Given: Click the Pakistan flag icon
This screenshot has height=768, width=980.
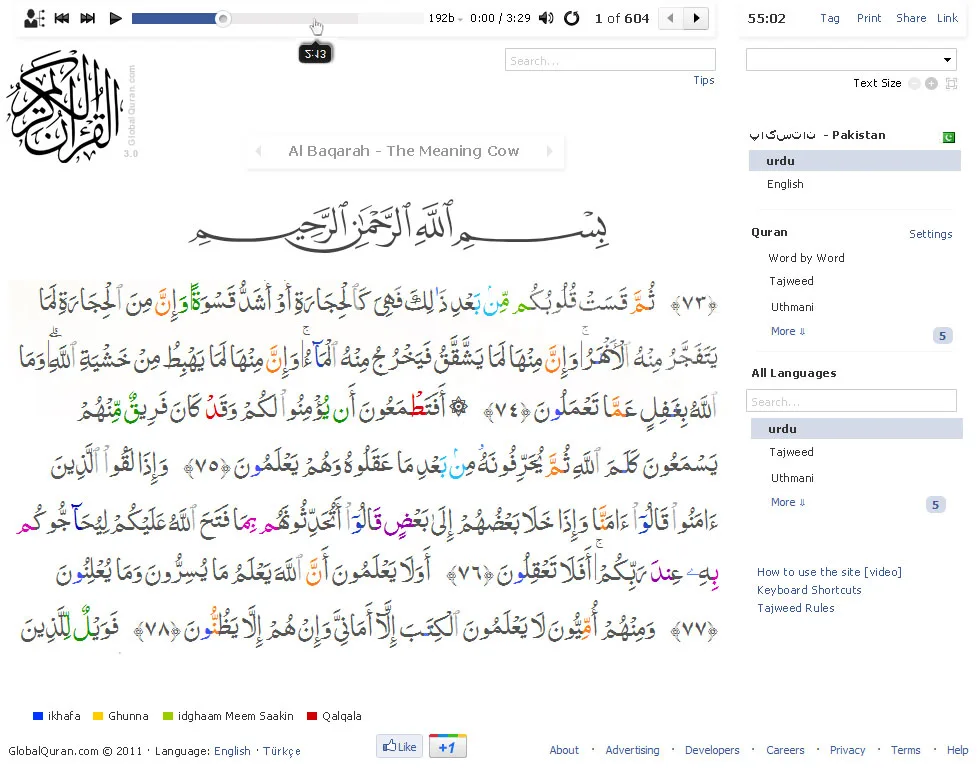Looking at the screenshot, I should pyautogui.click(x=949, y=137).
